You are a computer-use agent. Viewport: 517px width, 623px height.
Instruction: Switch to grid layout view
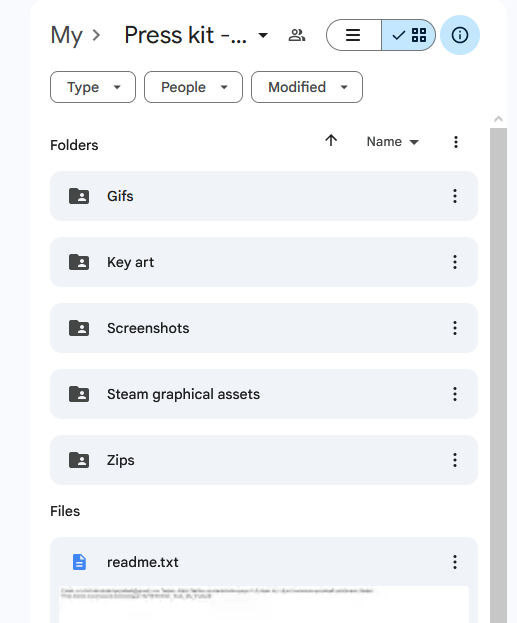(409, 35)
